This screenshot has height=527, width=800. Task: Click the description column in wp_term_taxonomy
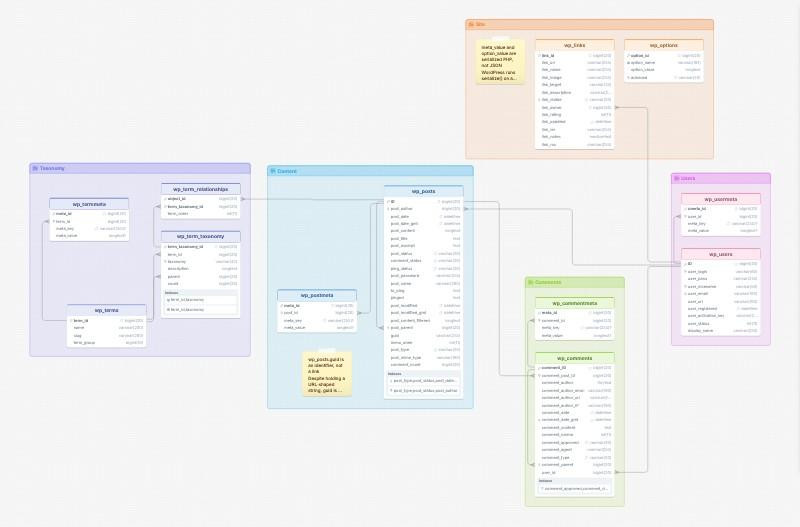201,269
